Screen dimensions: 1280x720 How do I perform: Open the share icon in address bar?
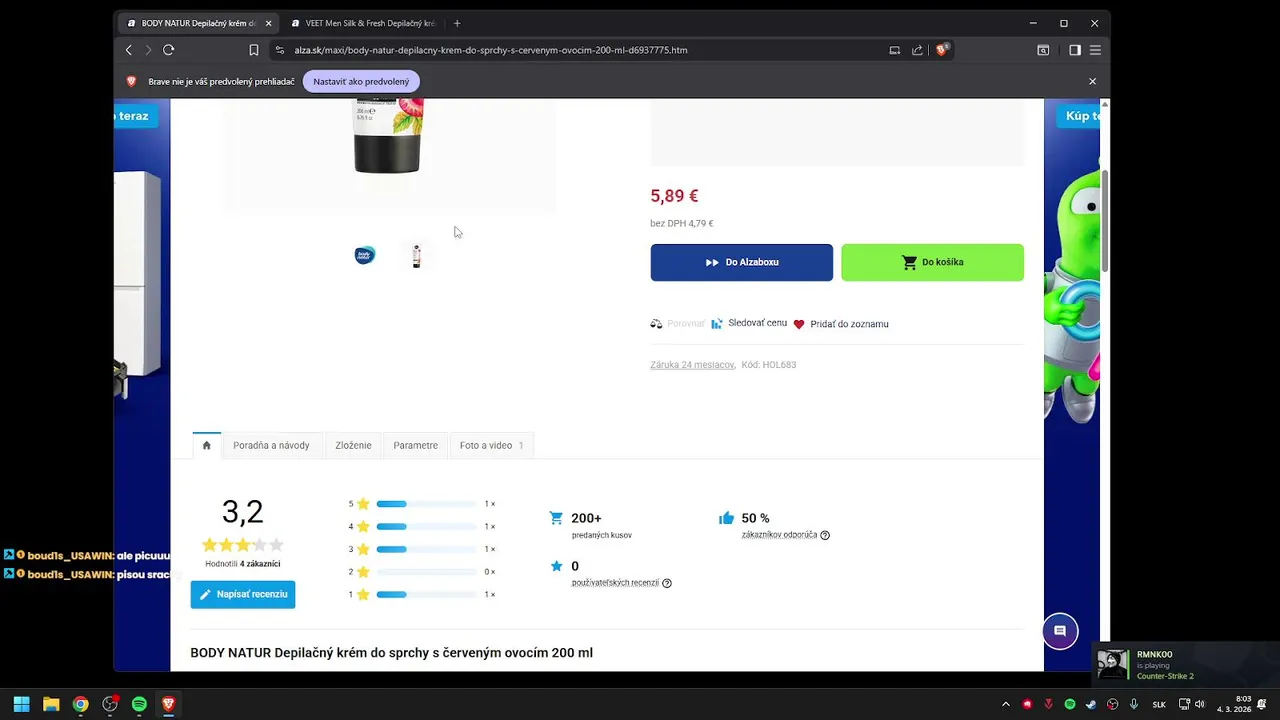[917, 50]
